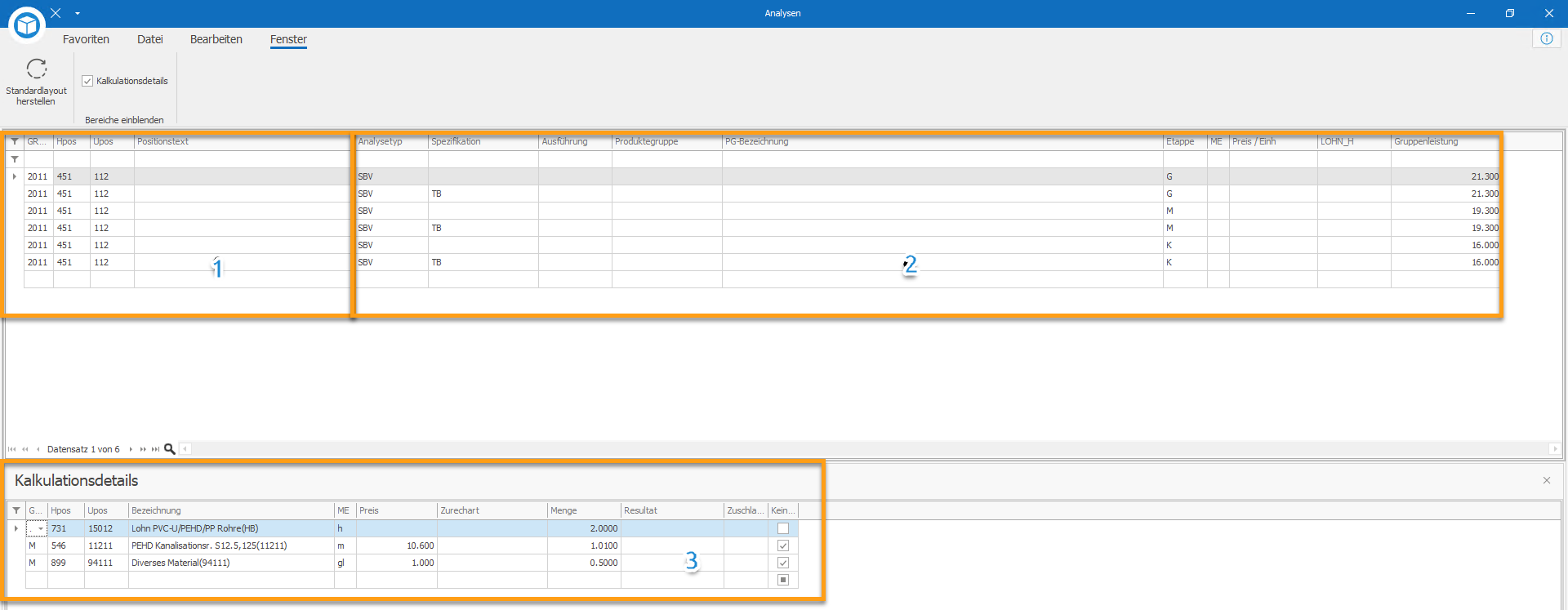
Task: Click the Preis value '10.600'
Action: point(397,545)
